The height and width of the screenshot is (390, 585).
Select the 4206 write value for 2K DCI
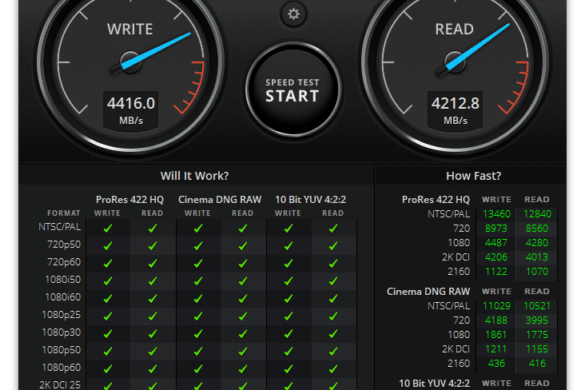click(496, 257)
